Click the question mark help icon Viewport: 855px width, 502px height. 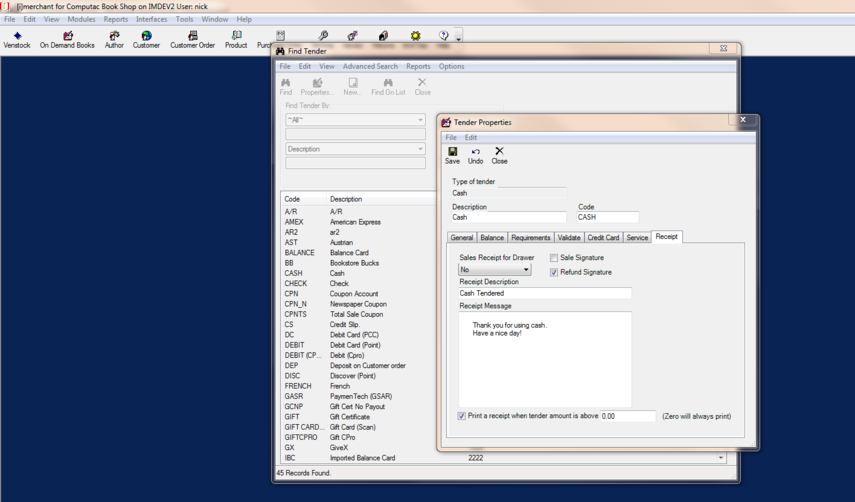click(444, 35)
